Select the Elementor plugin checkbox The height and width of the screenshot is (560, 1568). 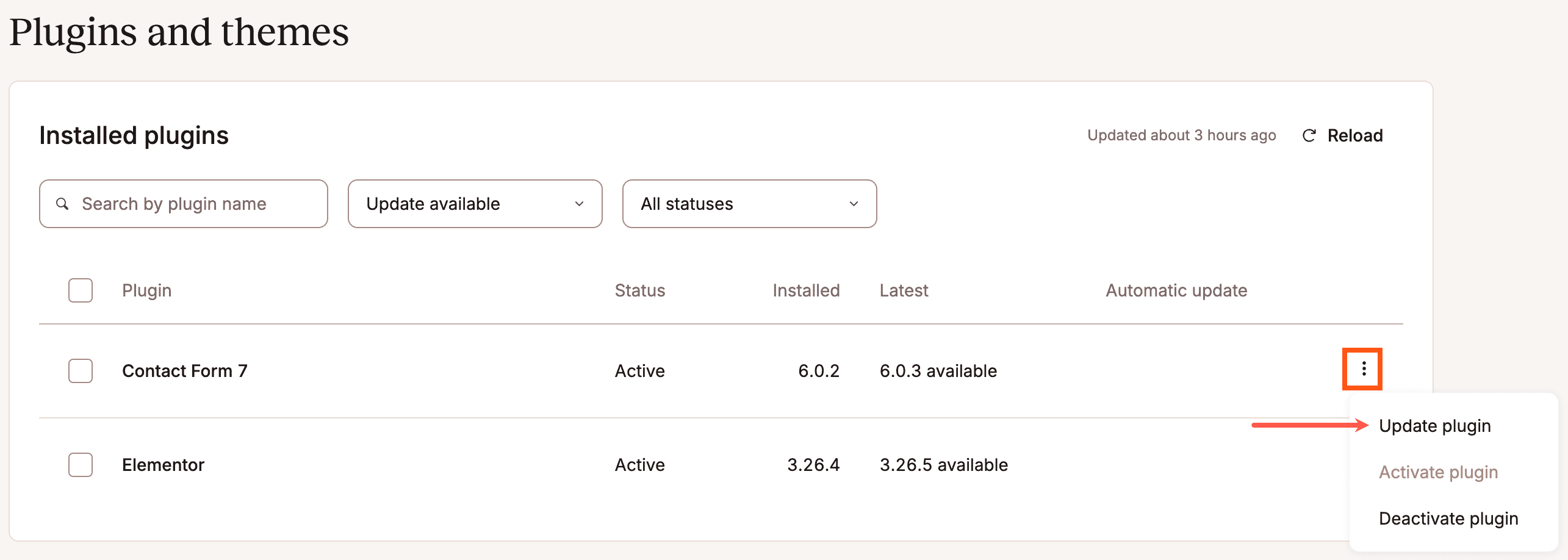point(81,465)
